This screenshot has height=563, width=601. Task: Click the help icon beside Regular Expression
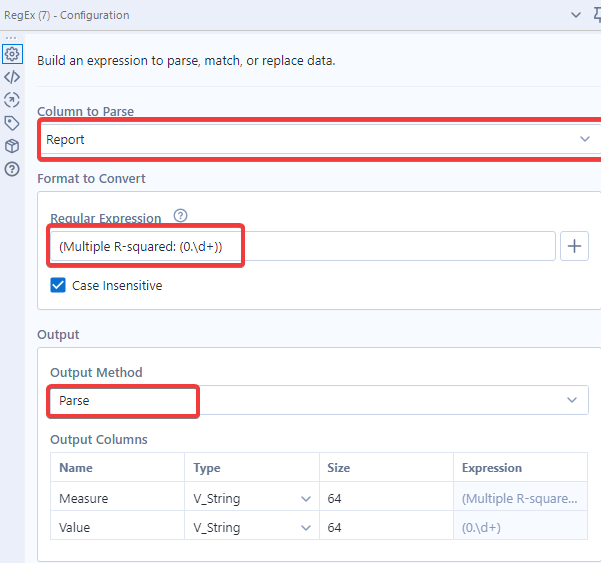click(x=181, y=216)
